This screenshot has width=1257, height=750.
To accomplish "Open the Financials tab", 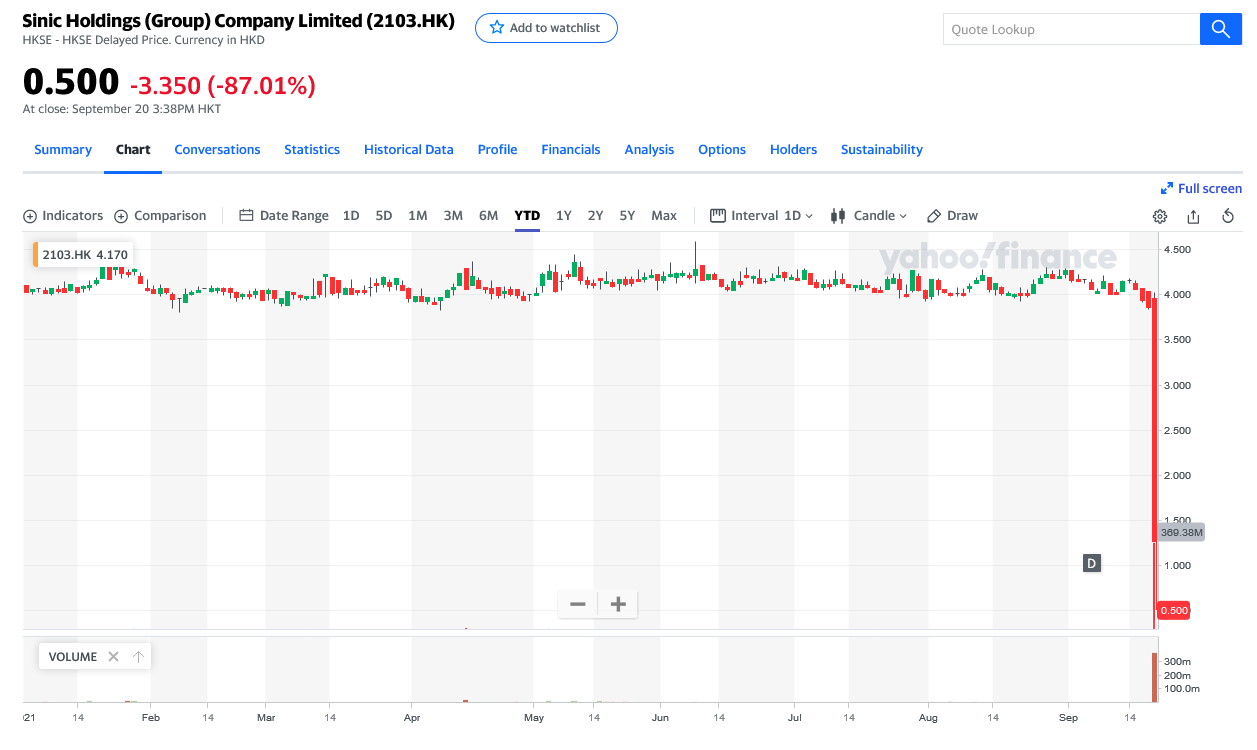I will [x=571, y=149].
